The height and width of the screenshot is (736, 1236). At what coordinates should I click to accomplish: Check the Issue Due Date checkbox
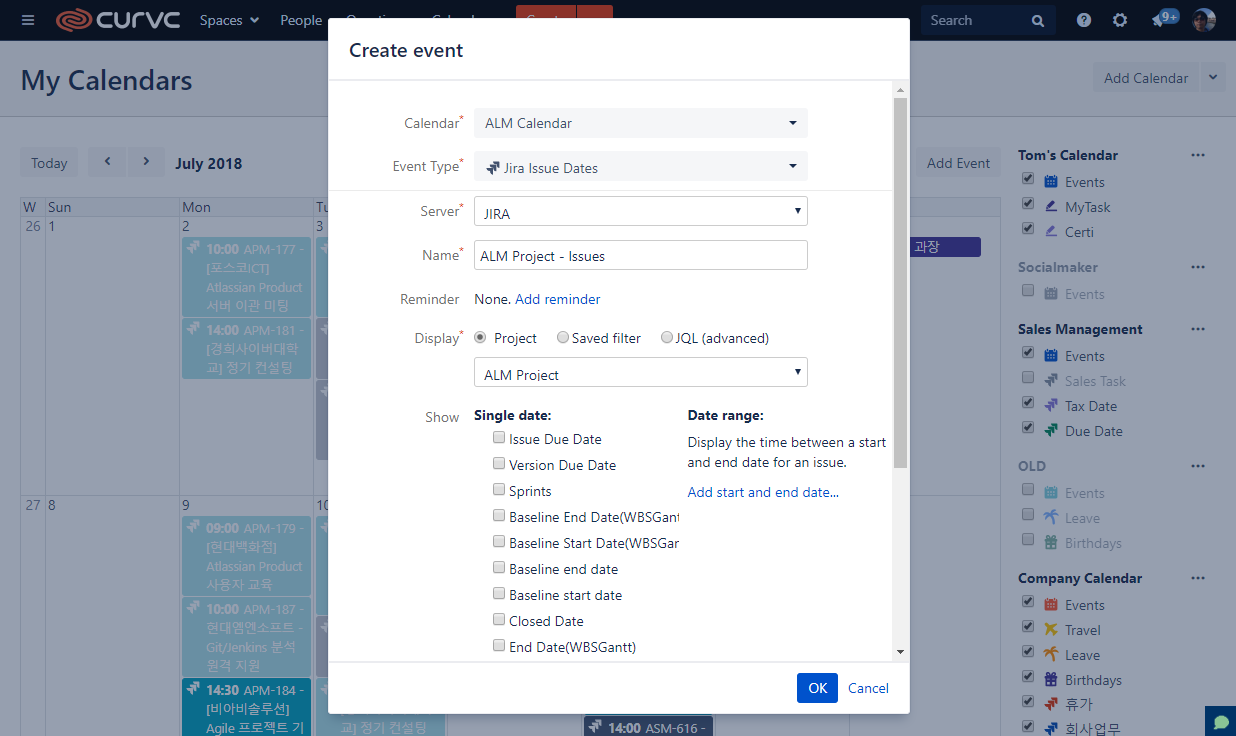coord(499,438)
